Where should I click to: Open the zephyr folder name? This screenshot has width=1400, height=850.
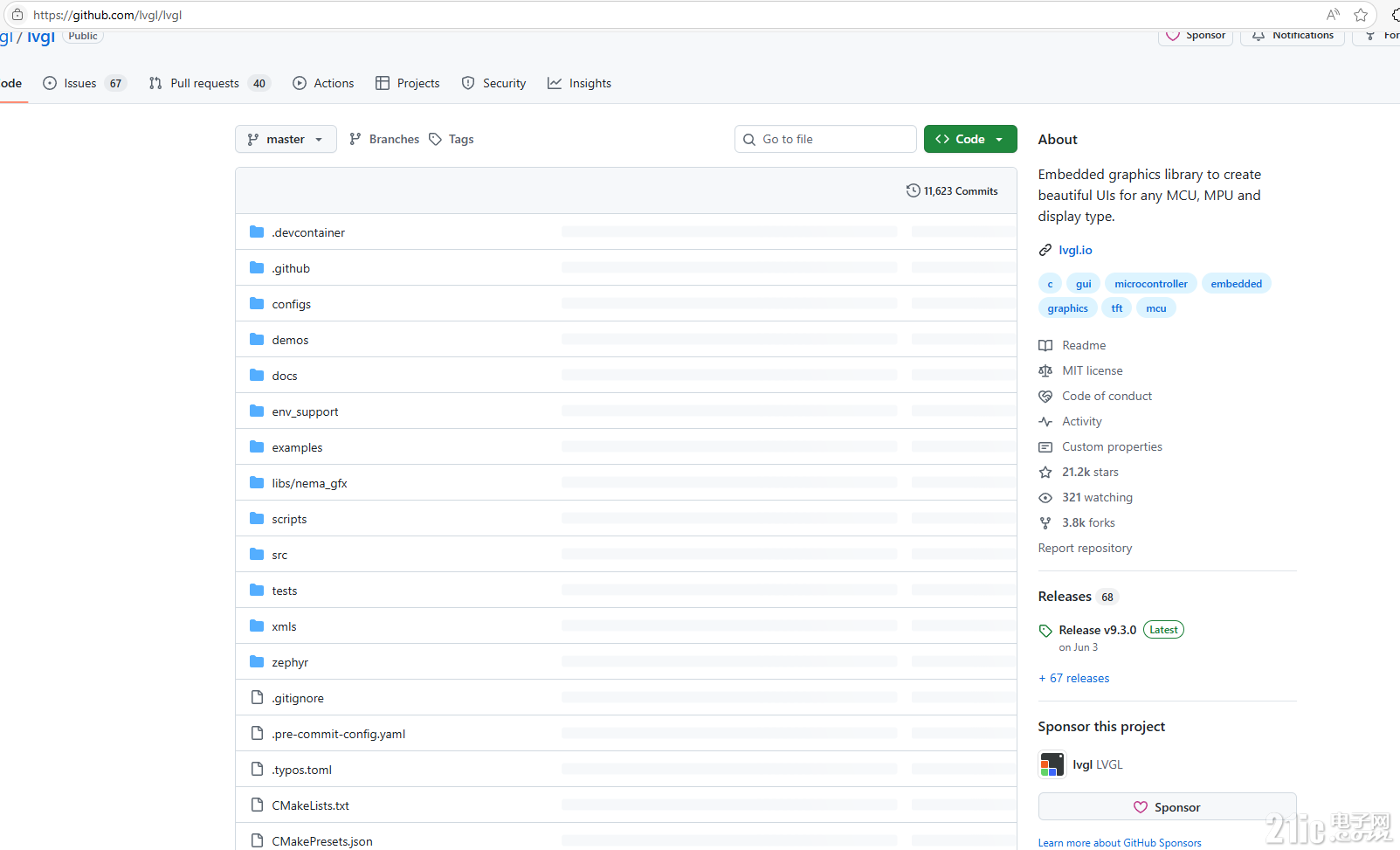[x=290, y=662]
